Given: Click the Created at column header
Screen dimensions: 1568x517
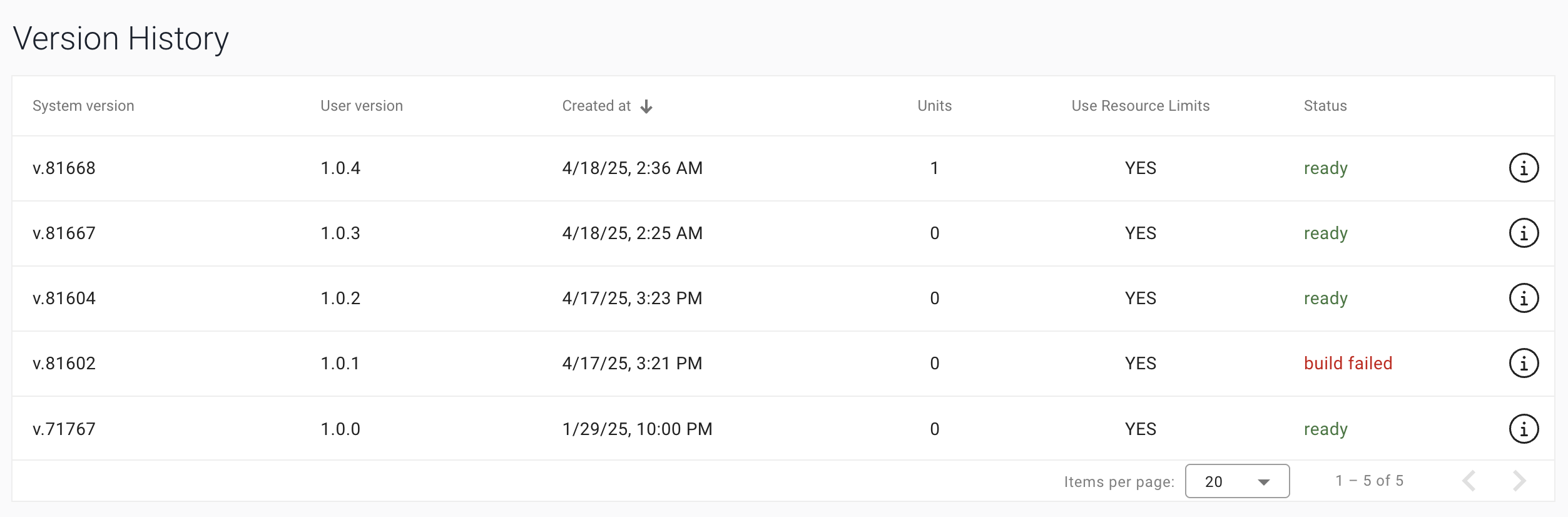Looking at the screenshot, I should tap(596, 106).
